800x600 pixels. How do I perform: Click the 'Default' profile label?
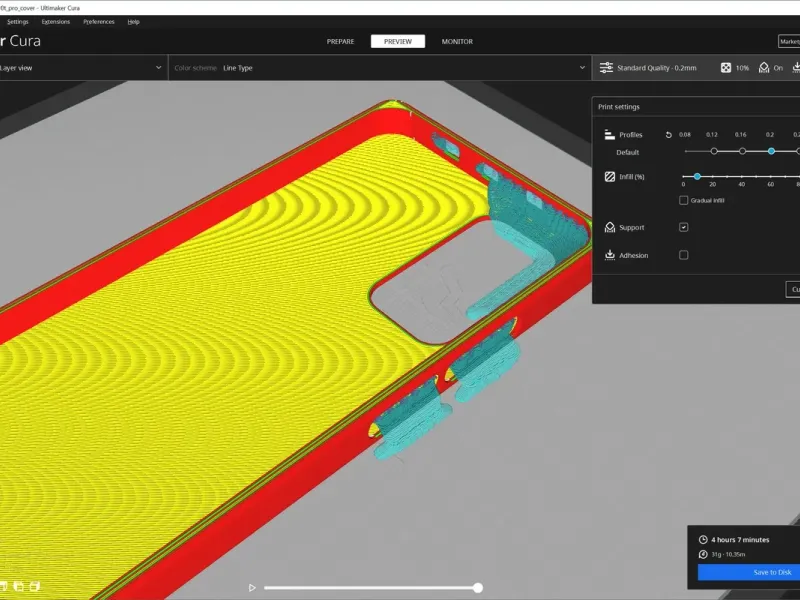pyautogui.click(x=628, y=152)
